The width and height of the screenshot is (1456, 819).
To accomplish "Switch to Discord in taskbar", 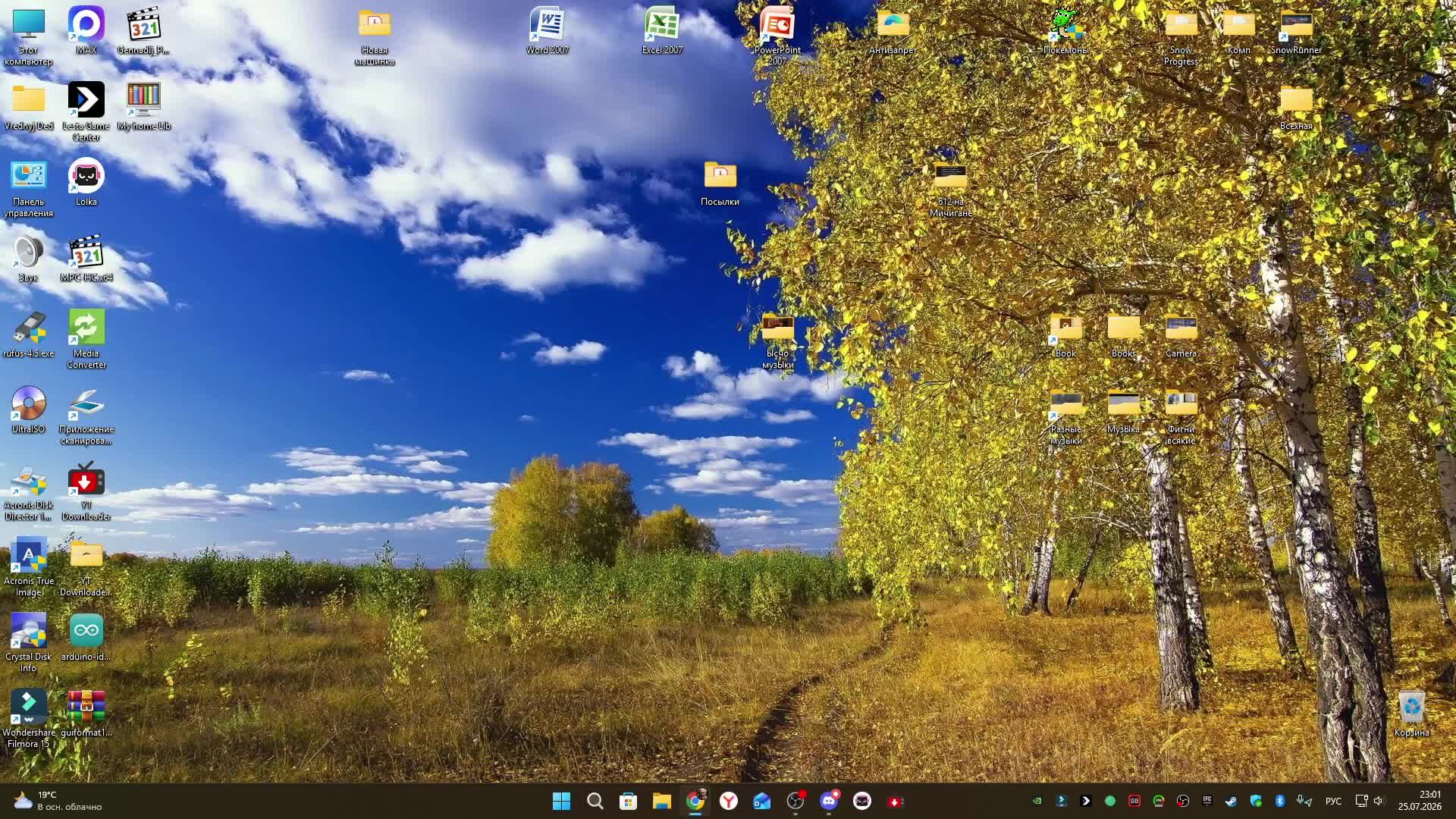I will [829, 801].
